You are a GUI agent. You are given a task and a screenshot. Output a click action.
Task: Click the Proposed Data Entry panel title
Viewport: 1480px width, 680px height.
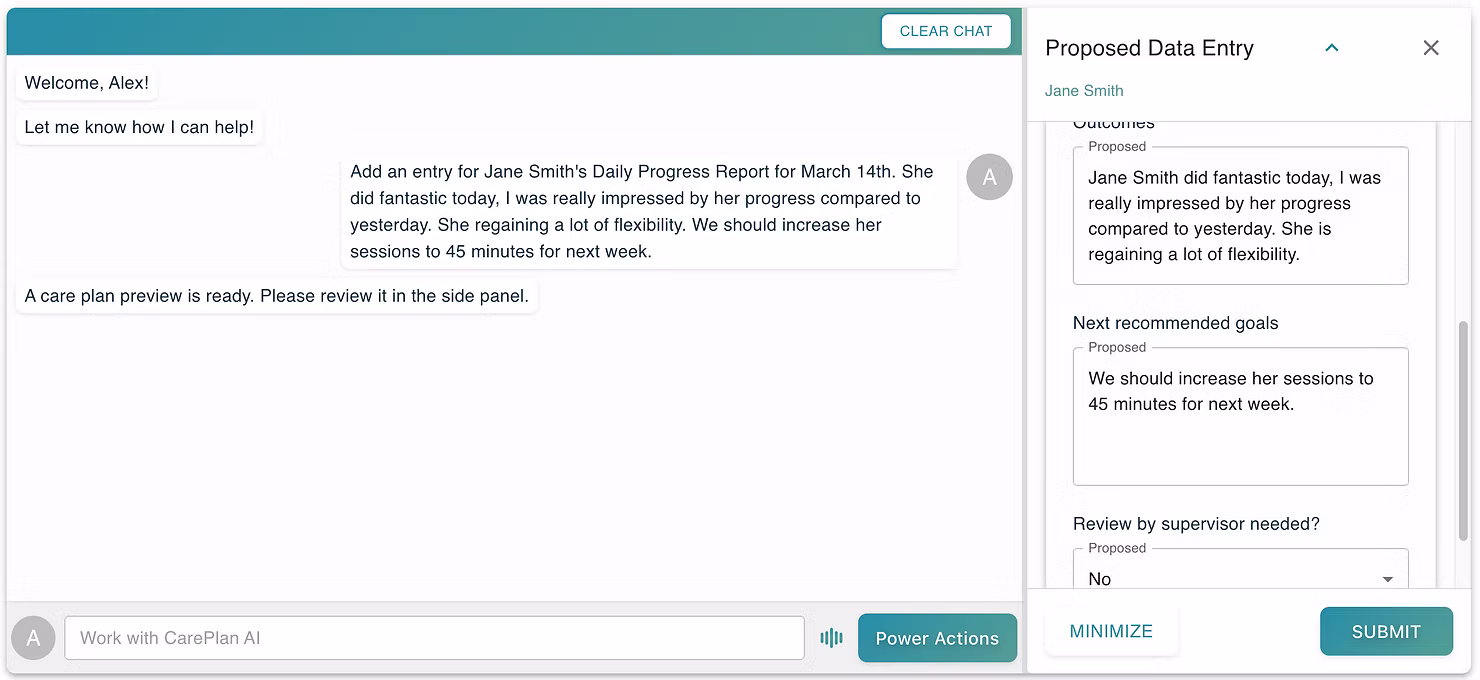pos(1149,47)
